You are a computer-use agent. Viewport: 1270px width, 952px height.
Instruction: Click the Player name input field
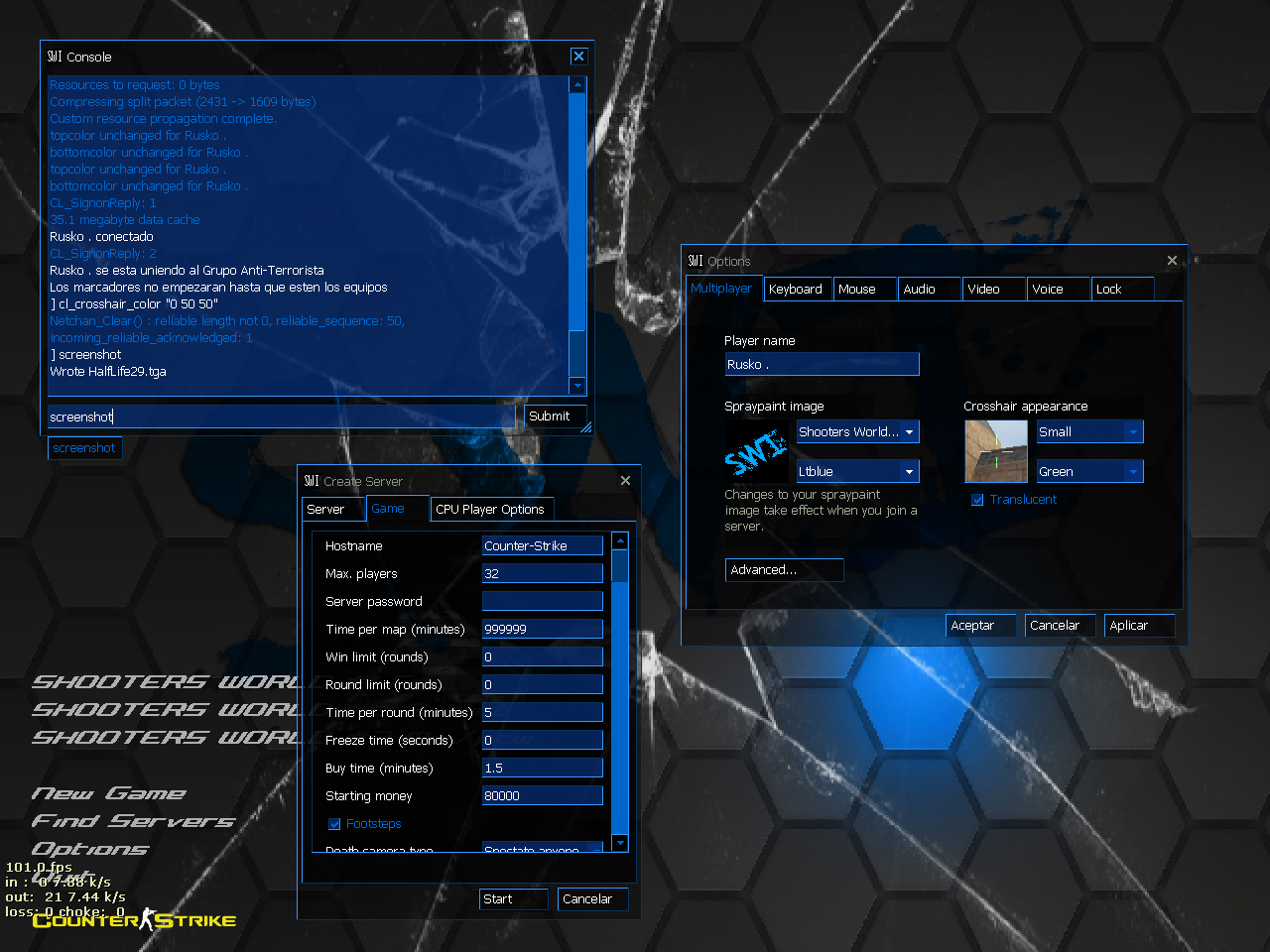pyautogui.click(x=822, y=365)
